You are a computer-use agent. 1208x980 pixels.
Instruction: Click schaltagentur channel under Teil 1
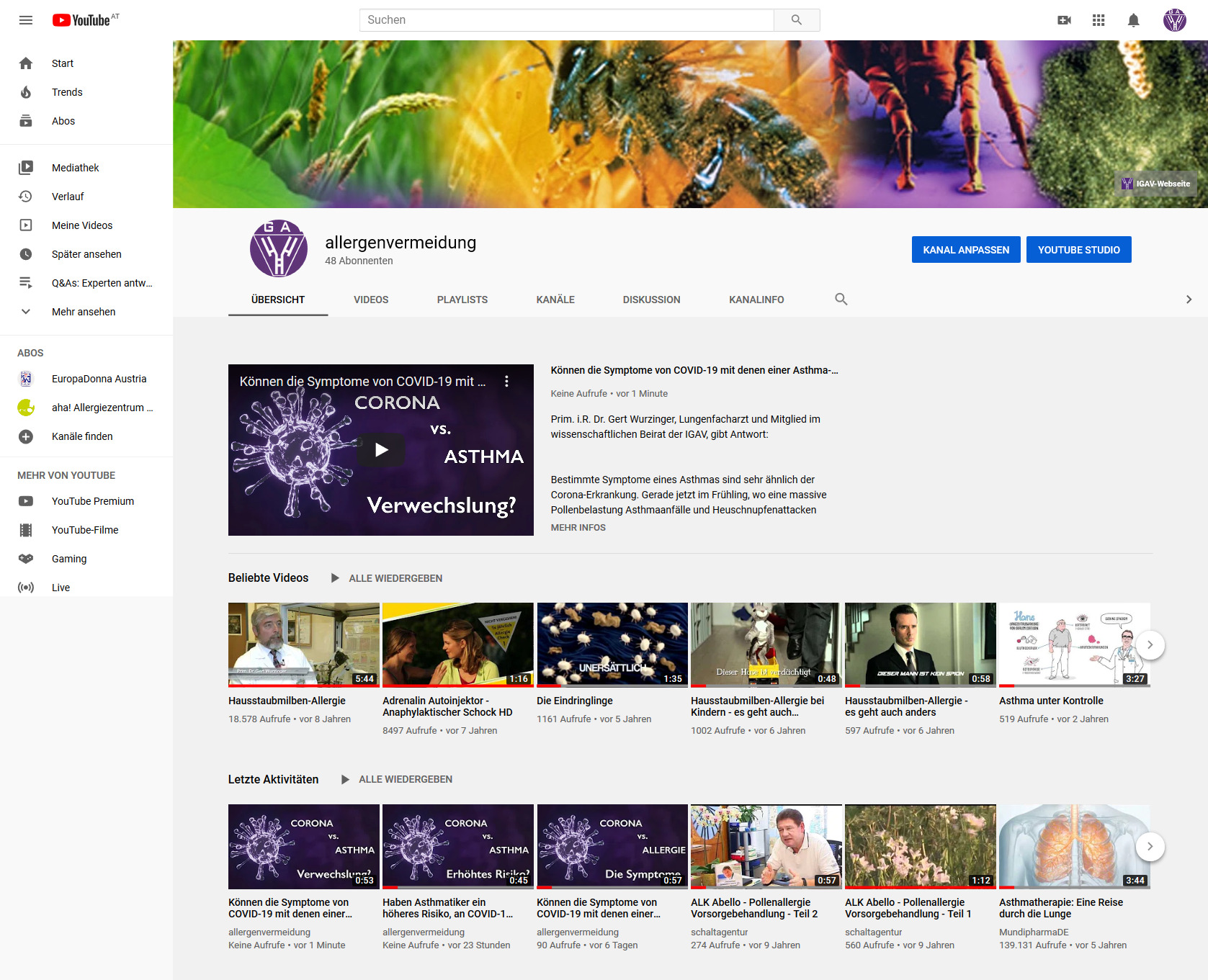click(x=874, y=932)
